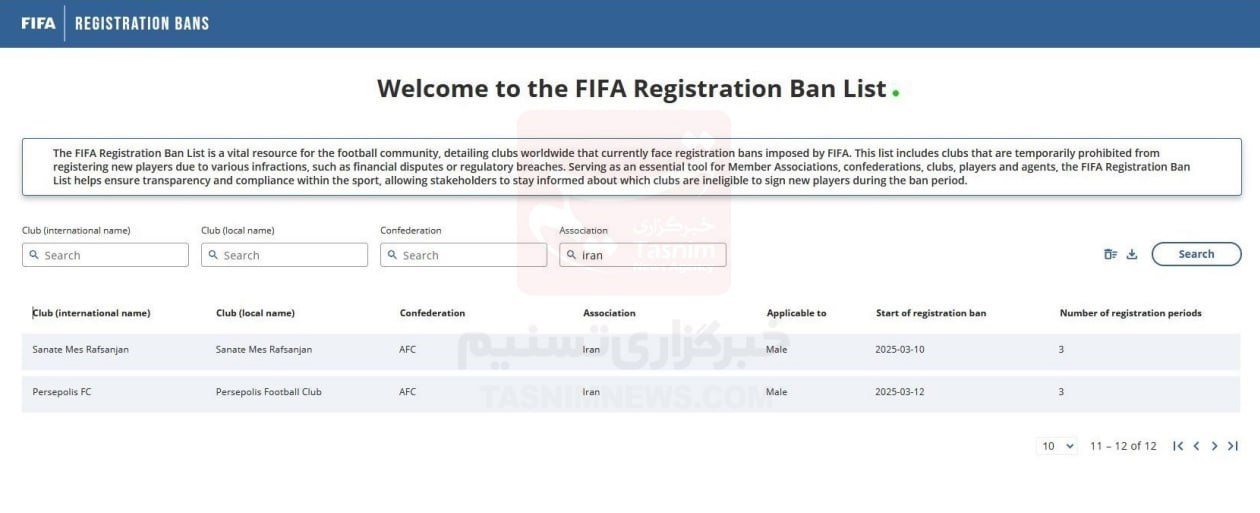Screen dimensions: 1260x513
Task: Select the Persepolis FC row
Action: pyautogui.click(x=630, y=392)
